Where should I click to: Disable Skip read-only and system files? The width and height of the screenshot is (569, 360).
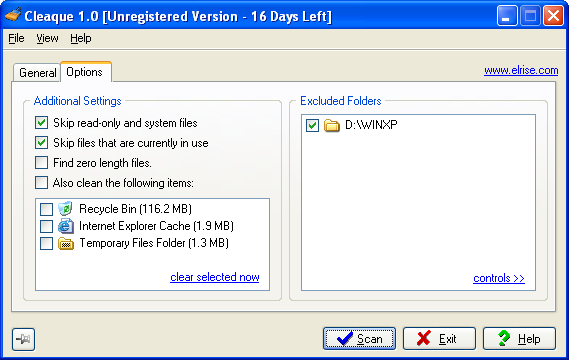pos(41,123)
